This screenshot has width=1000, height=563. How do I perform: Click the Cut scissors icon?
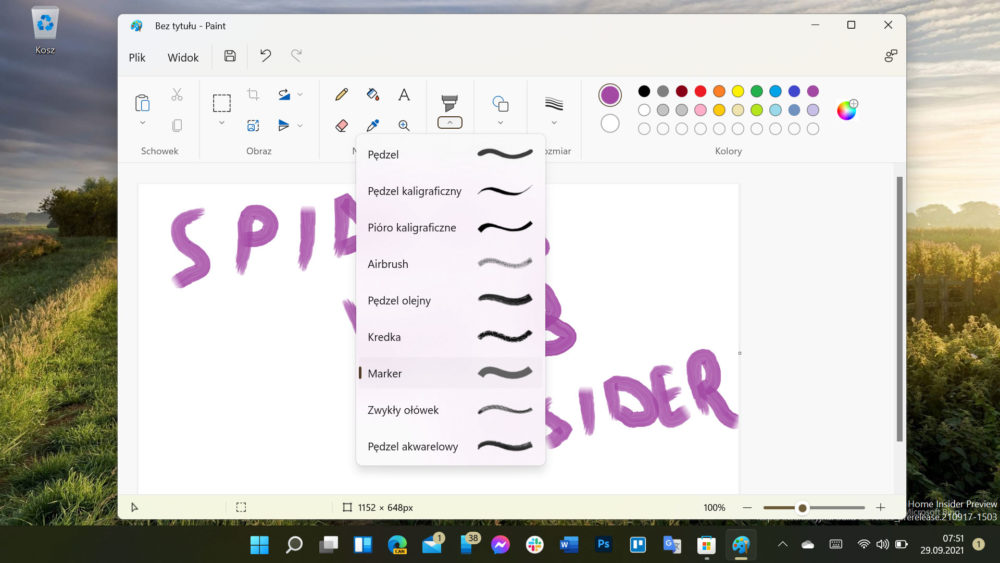point(177,95)
